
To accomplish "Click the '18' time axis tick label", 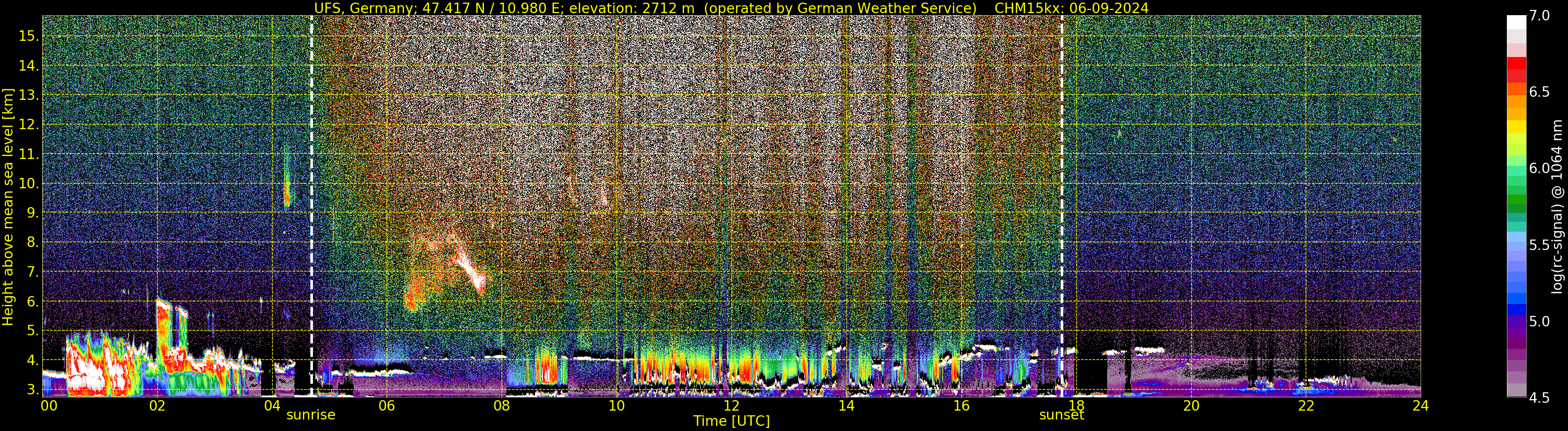I will coord(1076,406).
